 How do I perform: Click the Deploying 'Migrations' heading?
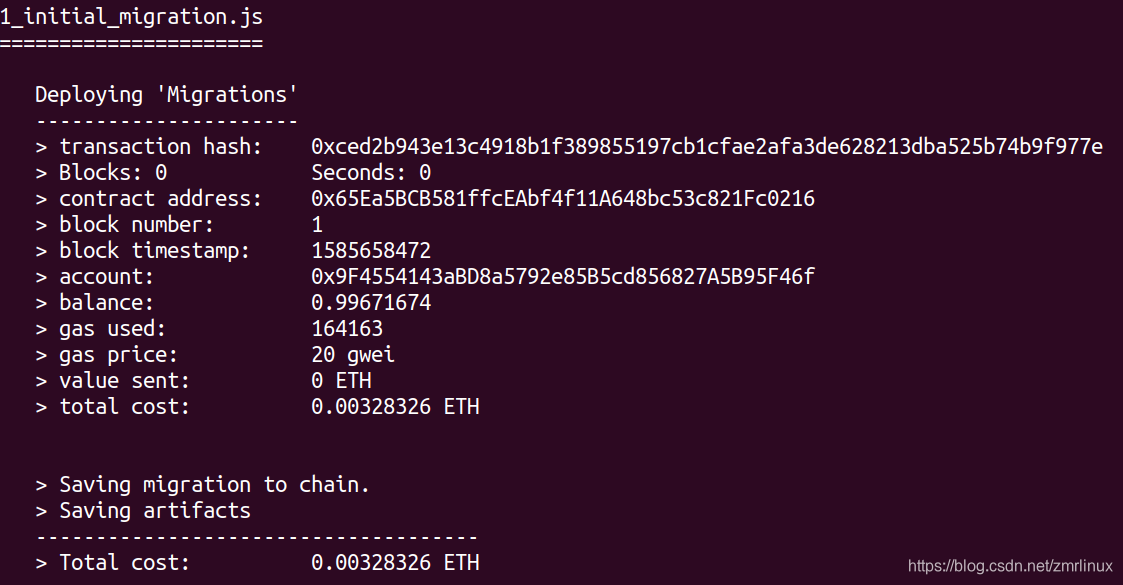166,95
